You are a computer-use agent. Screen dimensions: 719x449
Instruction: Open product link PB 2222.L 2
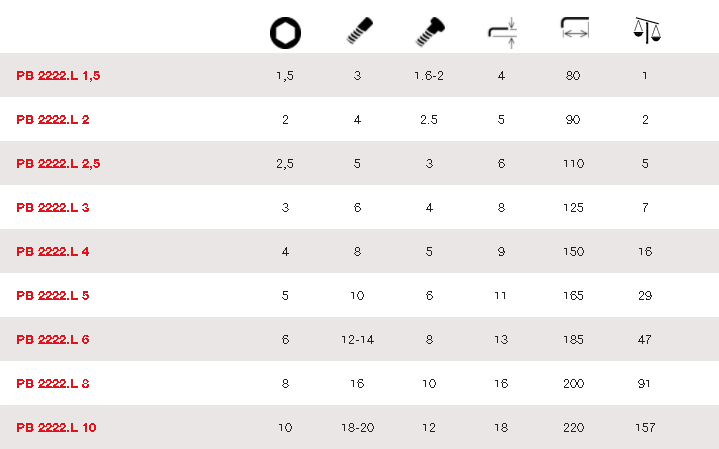pyautogui.click(x=53, y=120)
